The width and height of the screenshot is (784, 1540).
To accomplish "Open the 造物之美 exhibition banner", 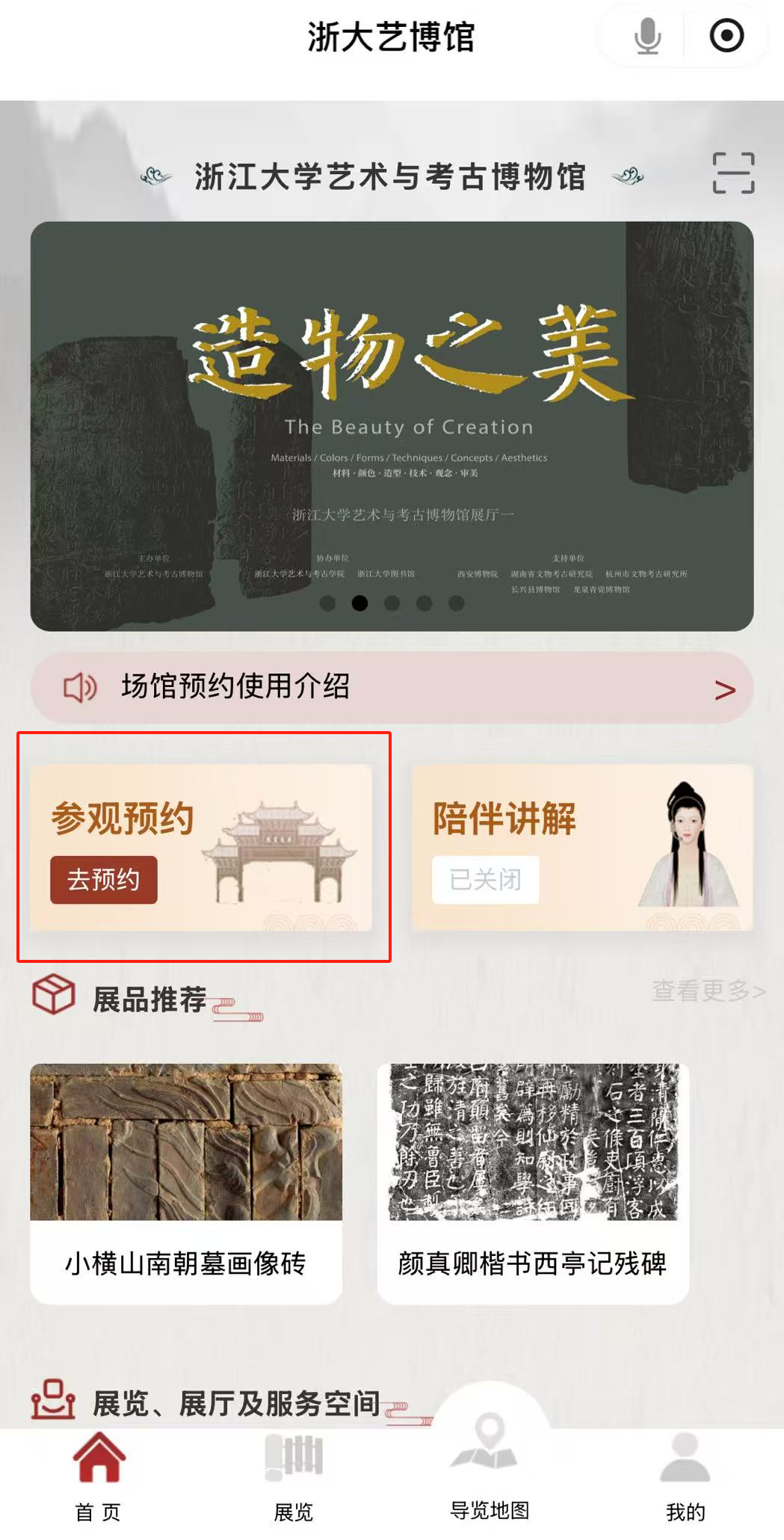I will 392,426.
